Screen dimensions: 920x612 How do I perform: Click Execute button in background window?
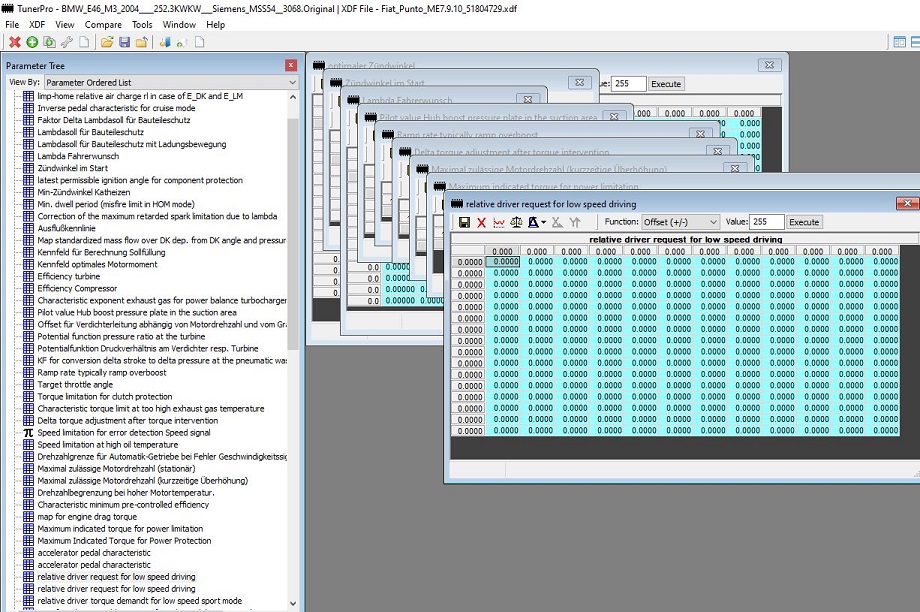tap(666, 84)
